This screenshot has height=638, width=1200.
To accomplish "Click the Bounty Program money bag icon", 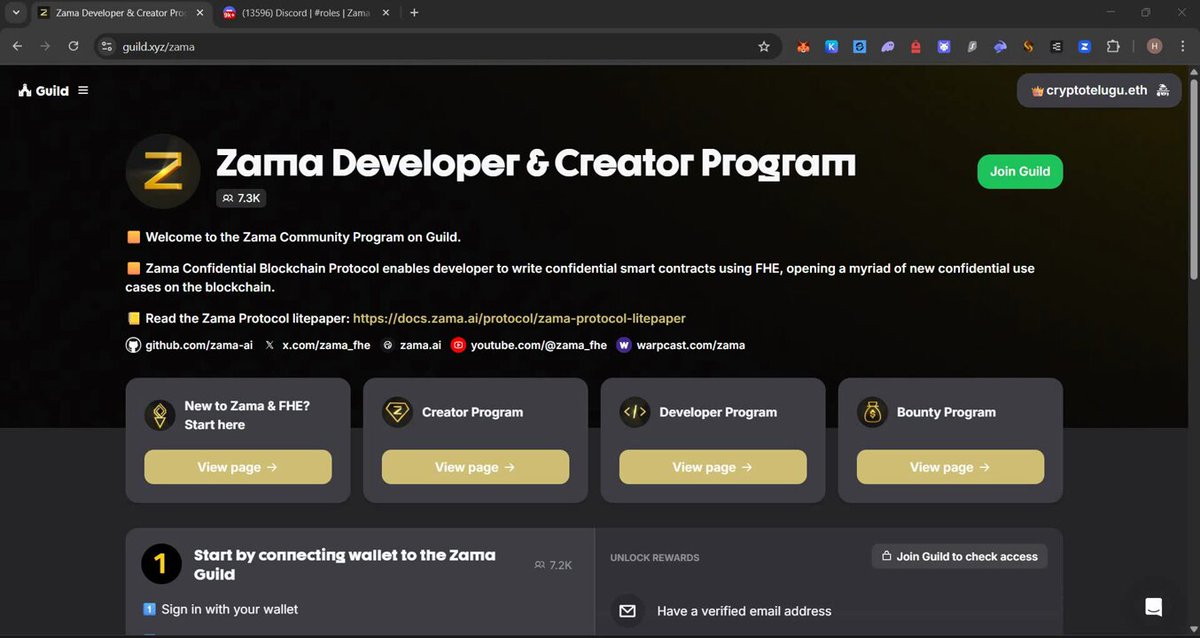I will pos(873,412).
